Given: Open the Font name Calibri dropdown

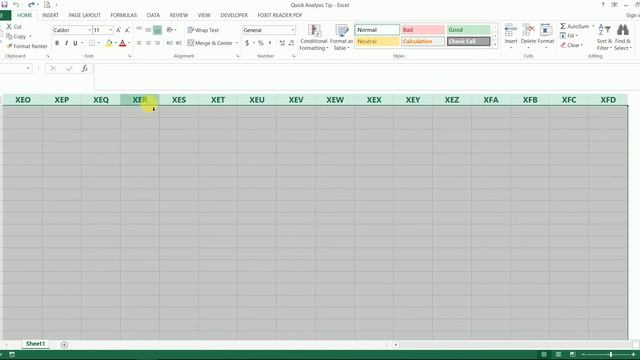Looking at the screenshot, I should click(89, 30).
